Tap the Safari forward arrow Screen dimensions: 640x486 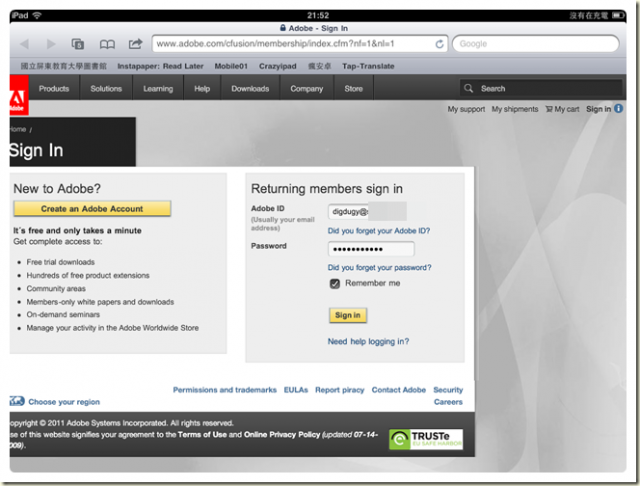(51, 44)
